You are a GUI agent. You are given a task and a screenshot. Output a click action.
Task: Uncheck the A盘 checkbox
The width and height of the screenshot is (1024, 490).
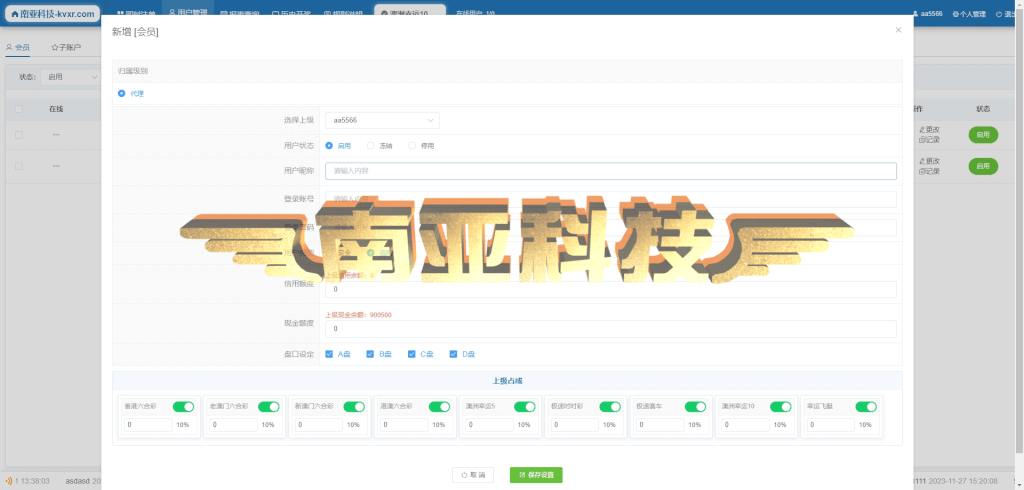click(329, 354)
